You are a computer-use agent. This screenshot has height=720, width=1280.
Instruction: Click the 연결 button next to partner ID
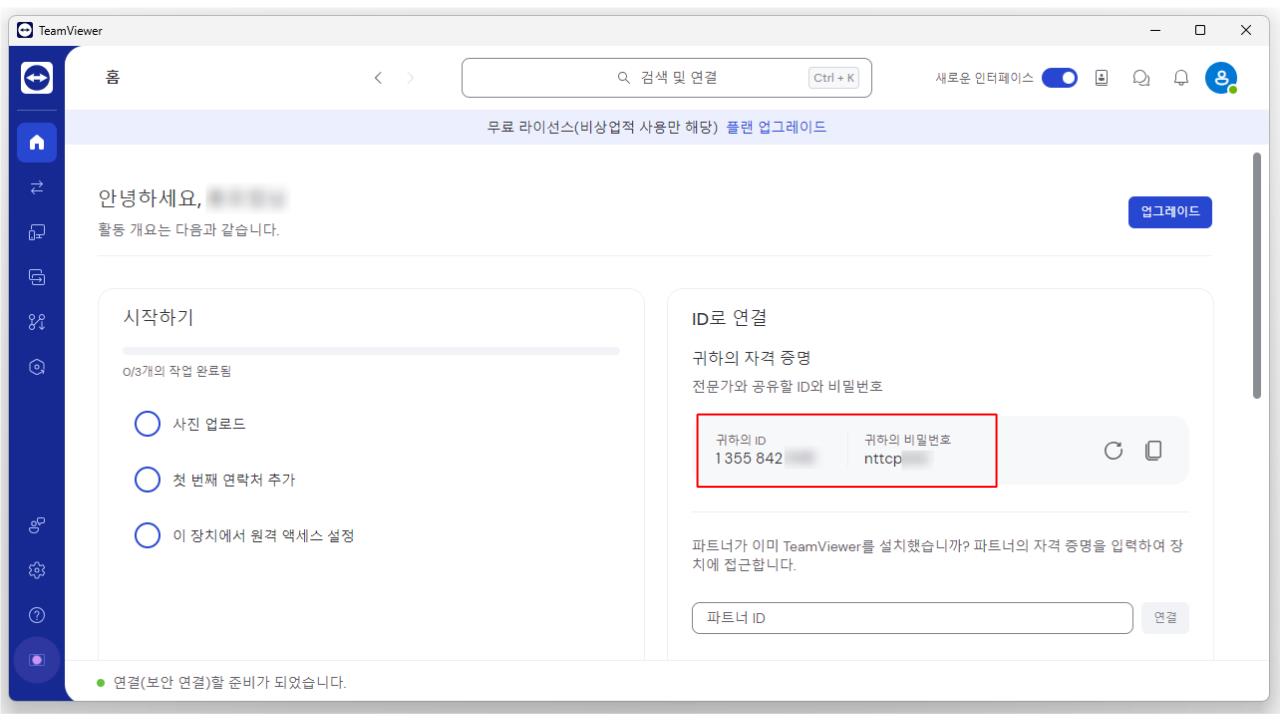click(1164, 618)
